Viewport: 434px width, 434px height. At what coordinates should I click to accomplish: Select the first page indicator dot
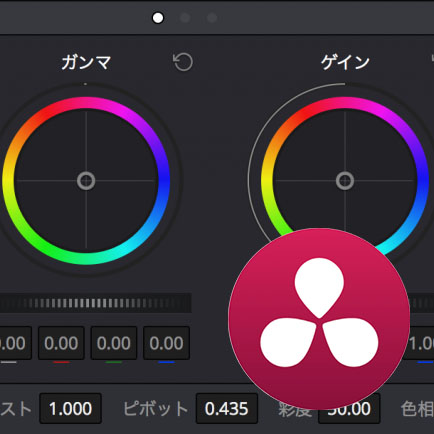(x=158, y=18)
